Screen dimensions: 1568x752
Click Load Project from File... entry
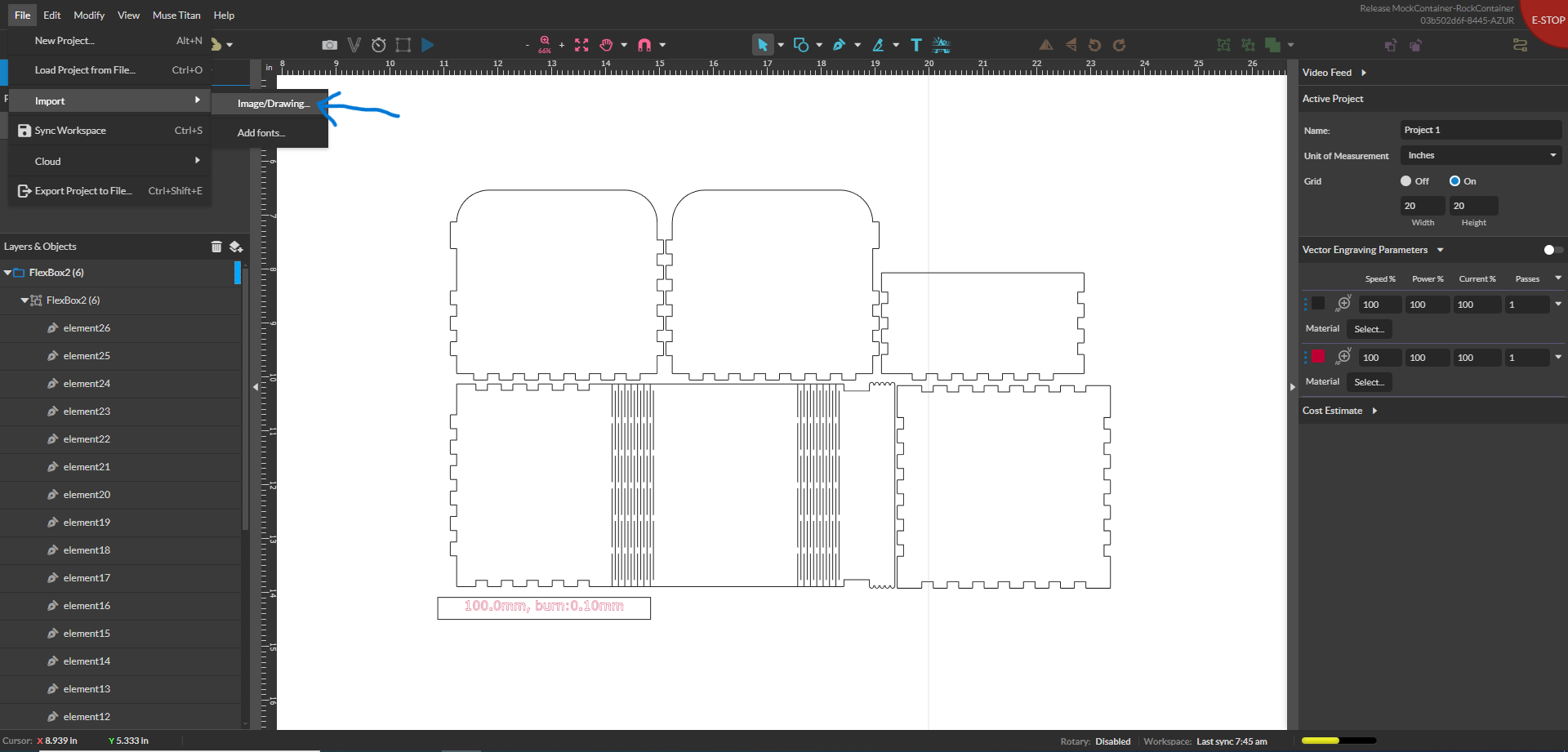[x=109, y=70]
